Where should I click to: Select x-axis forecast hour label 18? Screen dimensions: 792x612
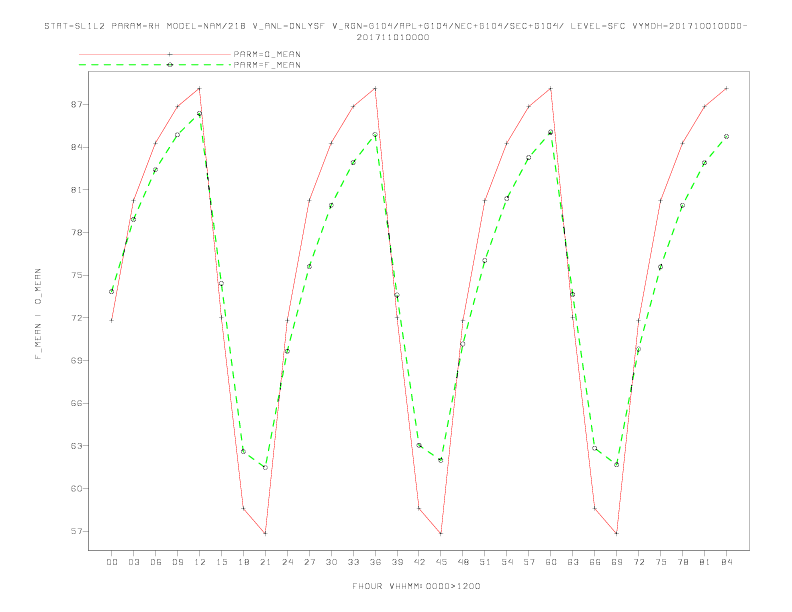(243, 562)
